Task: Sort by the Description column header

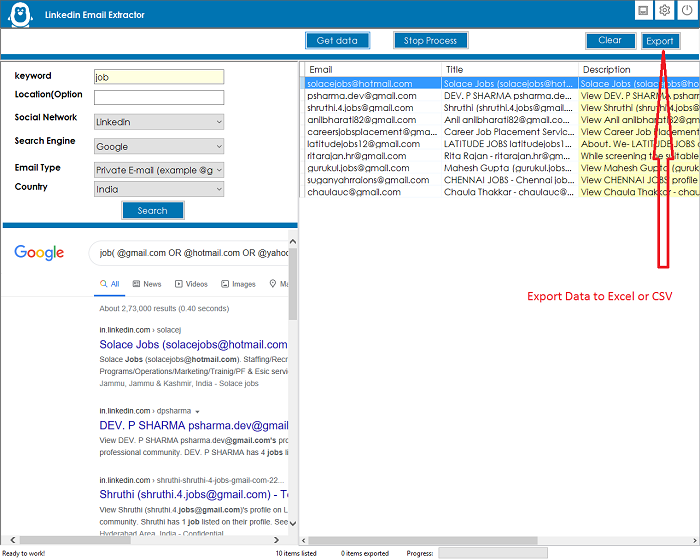Action: pos(638,70)
